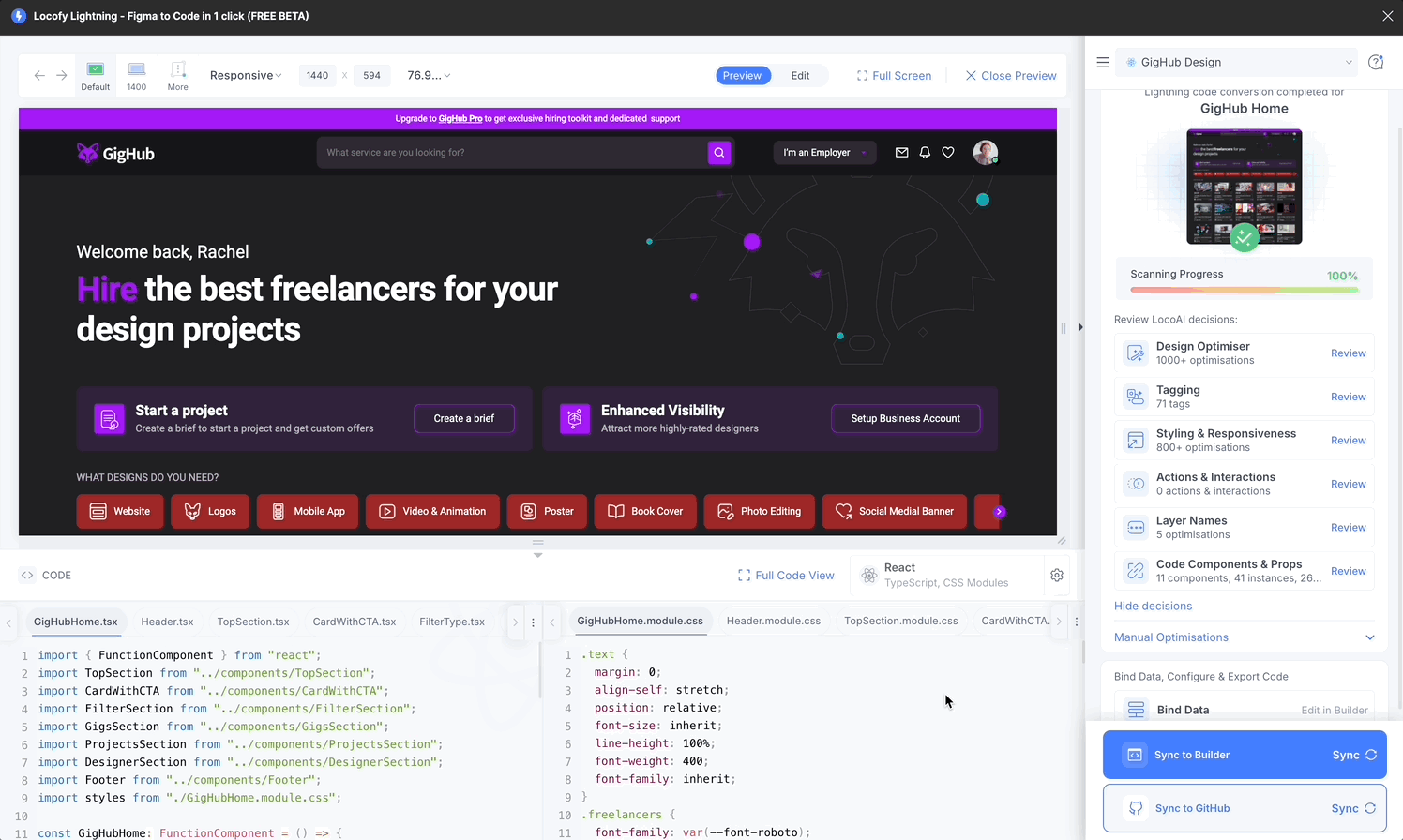Open the TopSection.module.css tab
Viewport: 1403px width, 840px height.
pyautogui.click(x=901, y=621)
